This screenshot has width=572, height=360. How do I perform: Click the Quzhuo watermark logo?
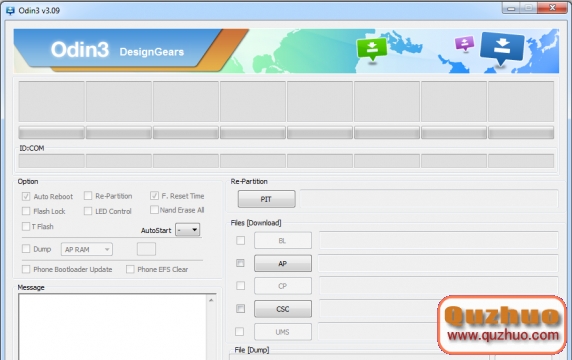502,324
